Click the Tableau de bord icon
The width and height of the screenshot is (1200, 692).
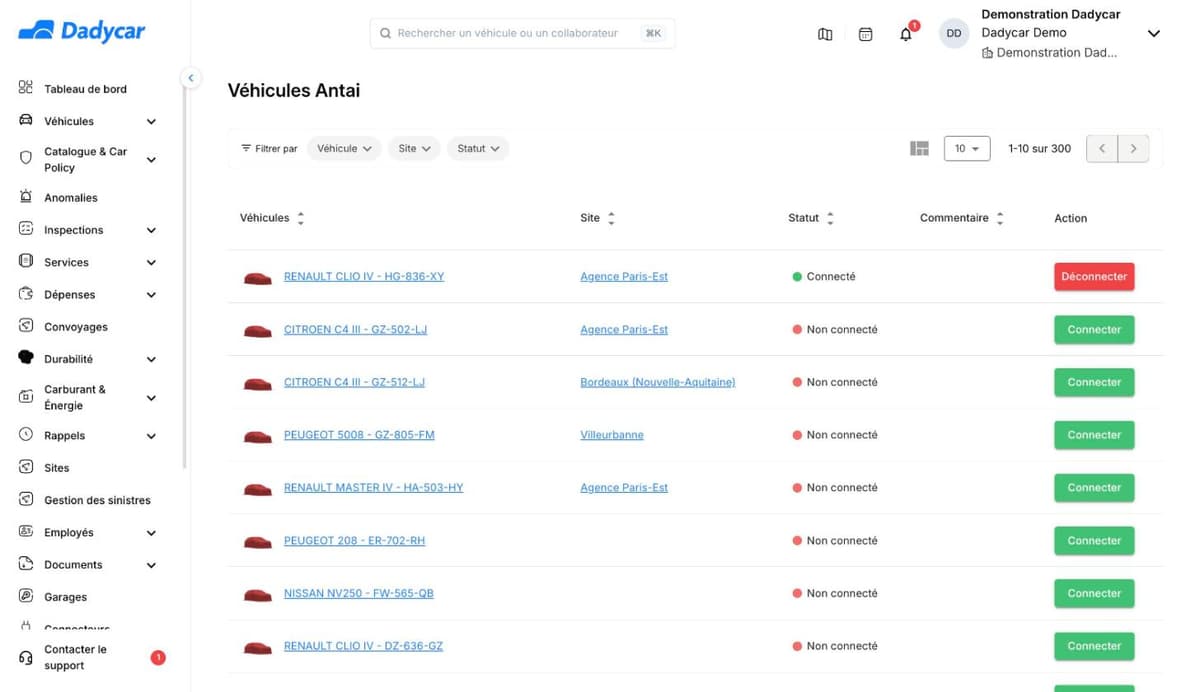pyautogui.click(x=26, y=88)
